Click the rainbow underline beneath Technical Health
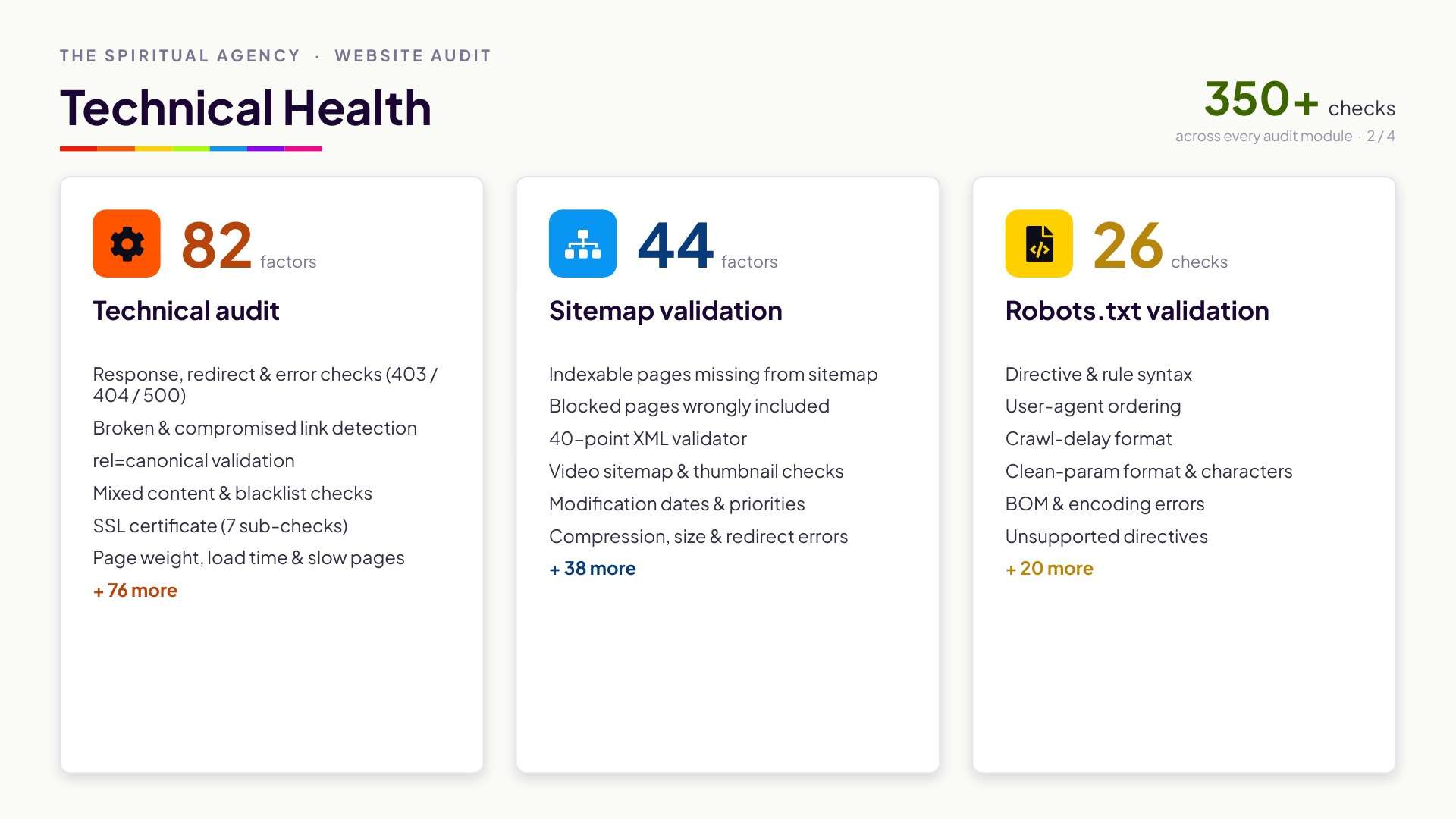 pyautogui.click(x=191, y=149)
